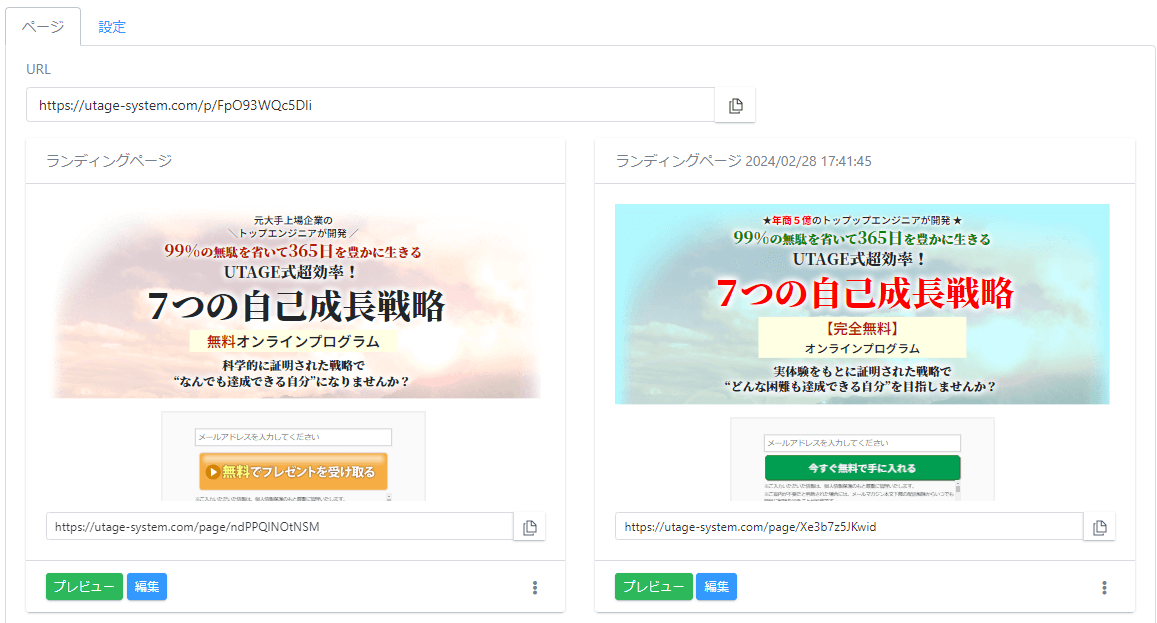Click the URL field ending in ndPPQlNOtNSM
The height and width of the screenshot is (623, 1157).
(x=280, y=527)
